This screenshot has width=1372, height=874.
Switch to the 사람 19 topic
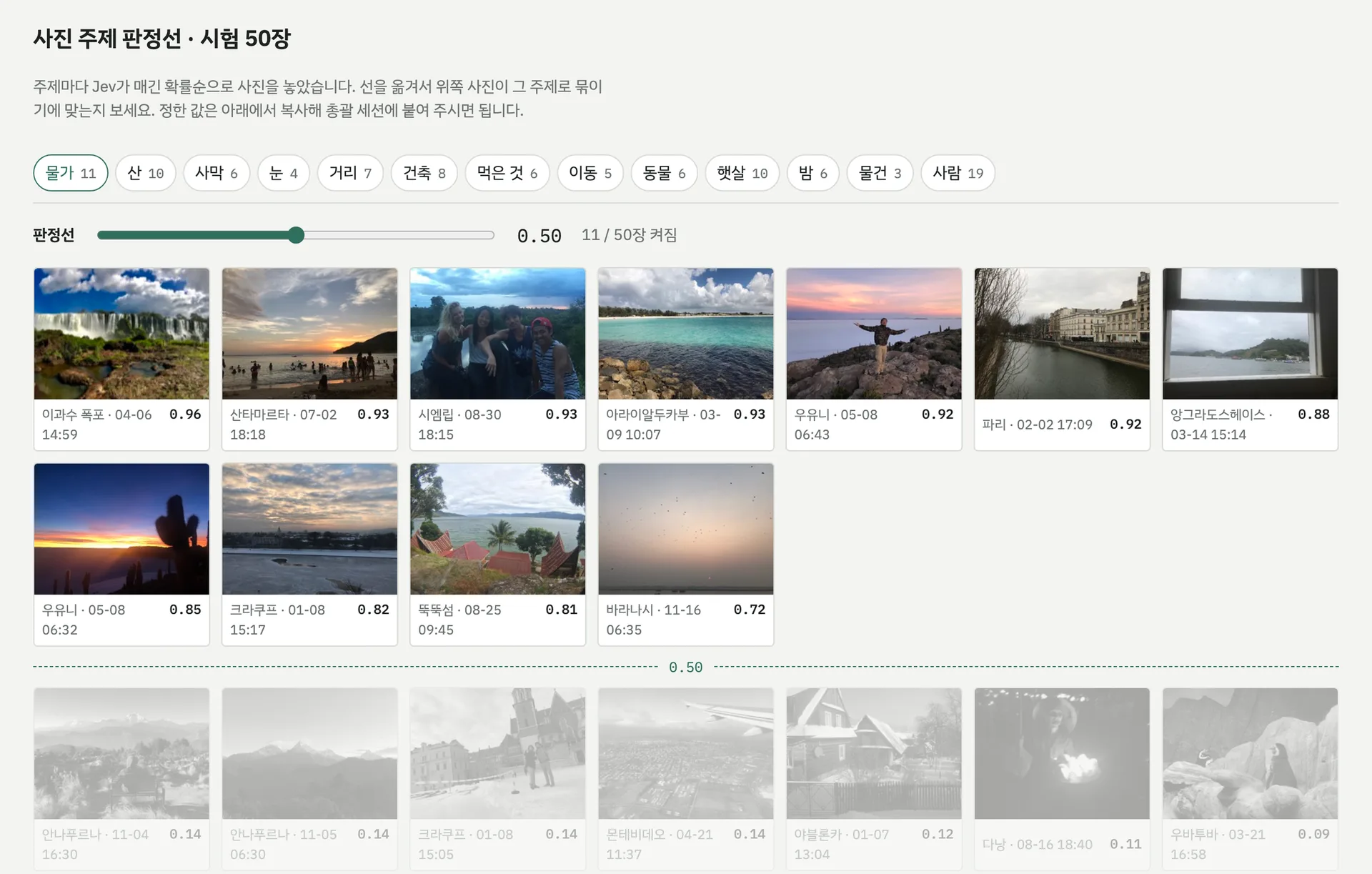(x=958, y=173)
